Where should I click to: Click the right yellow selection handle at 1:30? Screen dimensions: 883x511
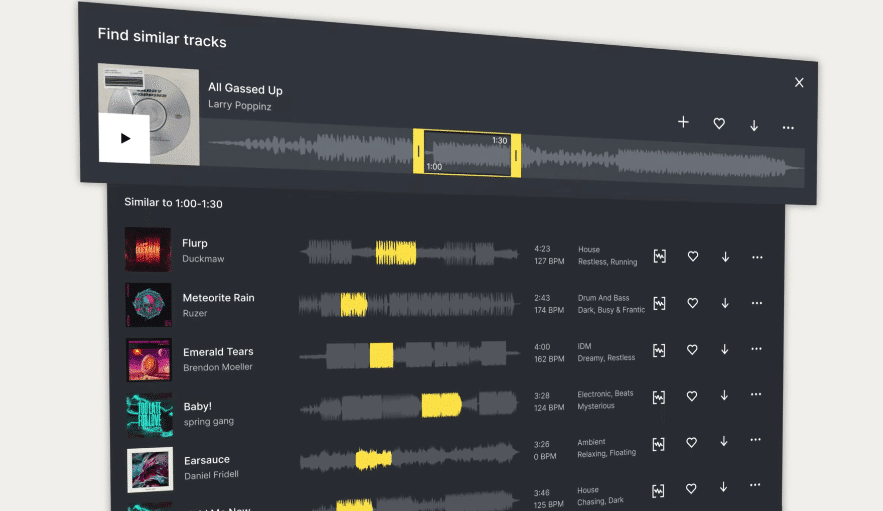pyautogui.click(x=516, y=155)
